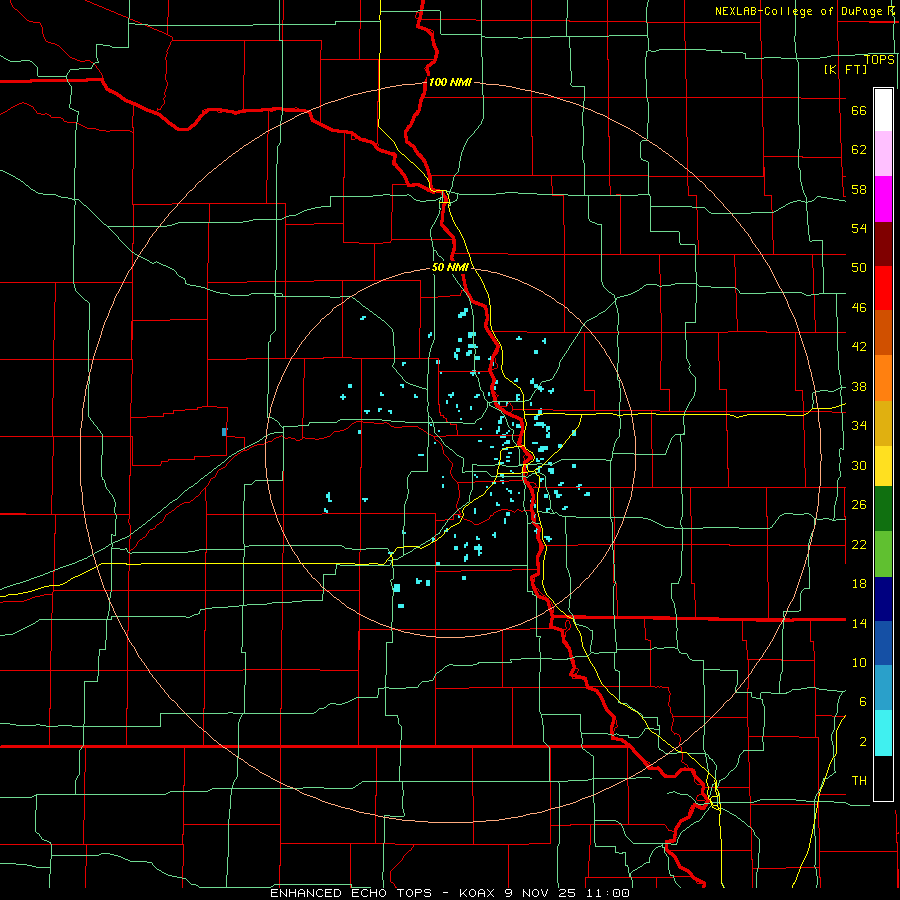The height and width of the screenshot is (900, 900).
Task: Select the dark maroon legend swatch
Action: [883, 243]
